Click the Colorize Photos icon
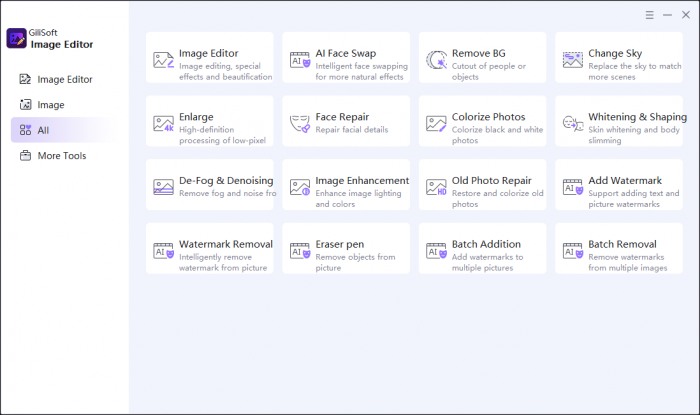This screenshot has height=415, width=700. [x=436, y=124]
